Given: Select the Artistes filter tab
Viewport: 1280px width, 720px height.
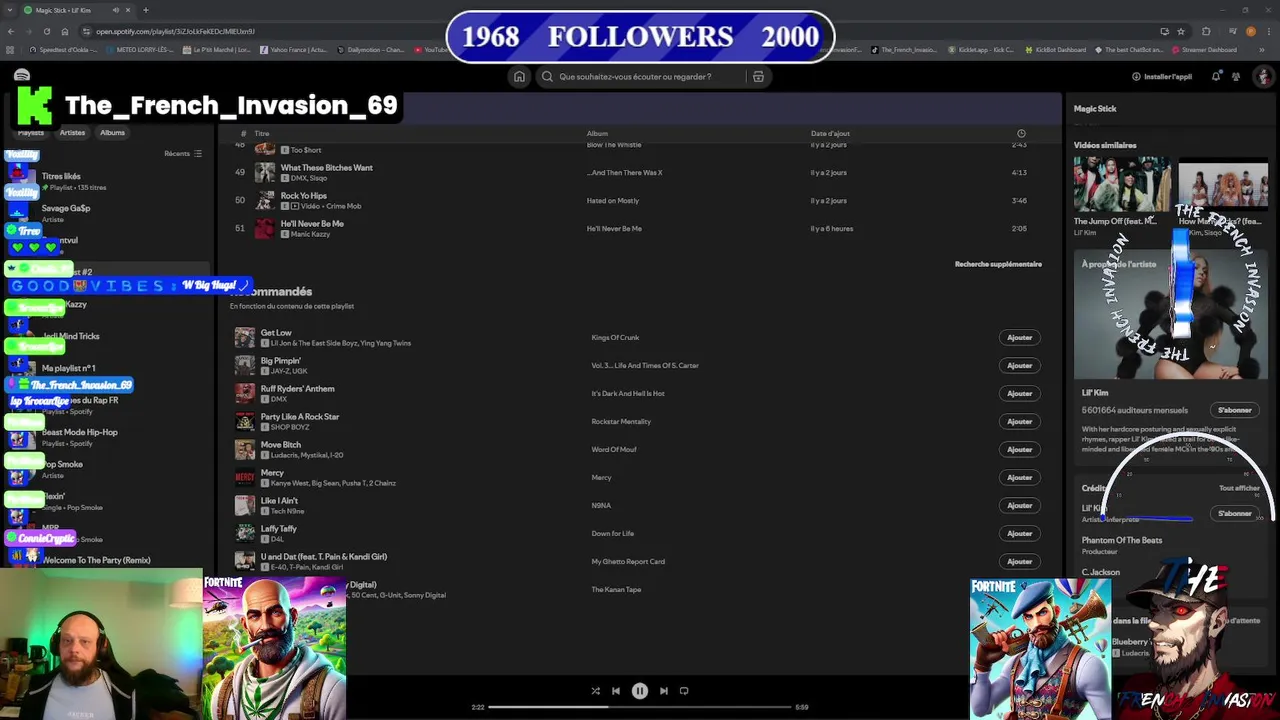Looking at the screenshot, I should coord(72,132).
